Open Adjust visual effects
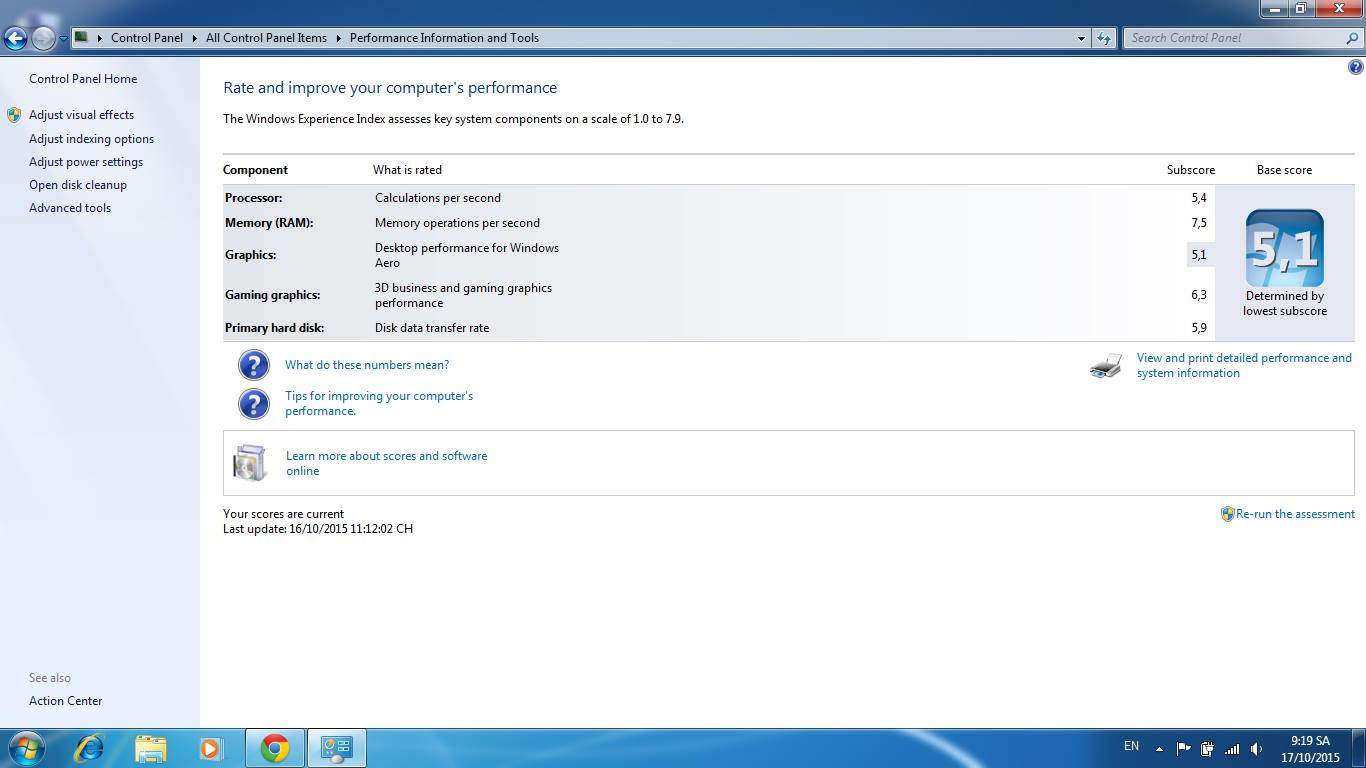Viewport: 1366px width, 768px height. (x=81, y=115)
